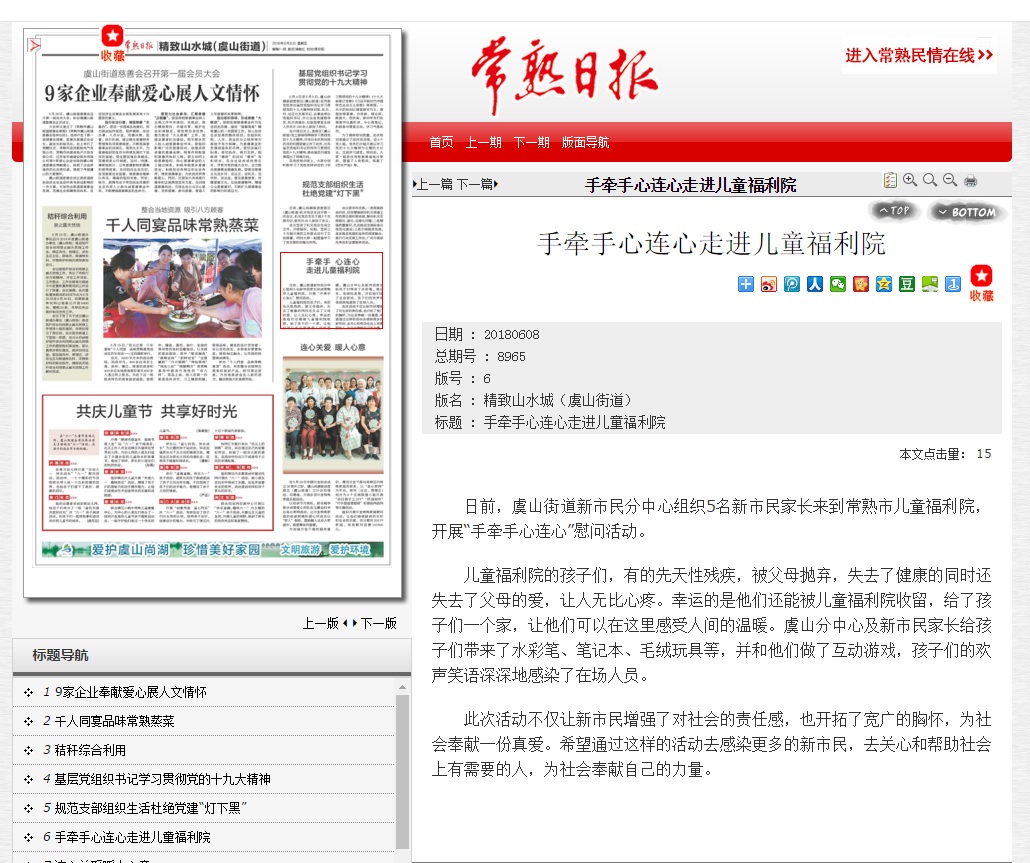1030x863 pixels.
Task: Go to next page via 下一版
Action: (378, 623)
